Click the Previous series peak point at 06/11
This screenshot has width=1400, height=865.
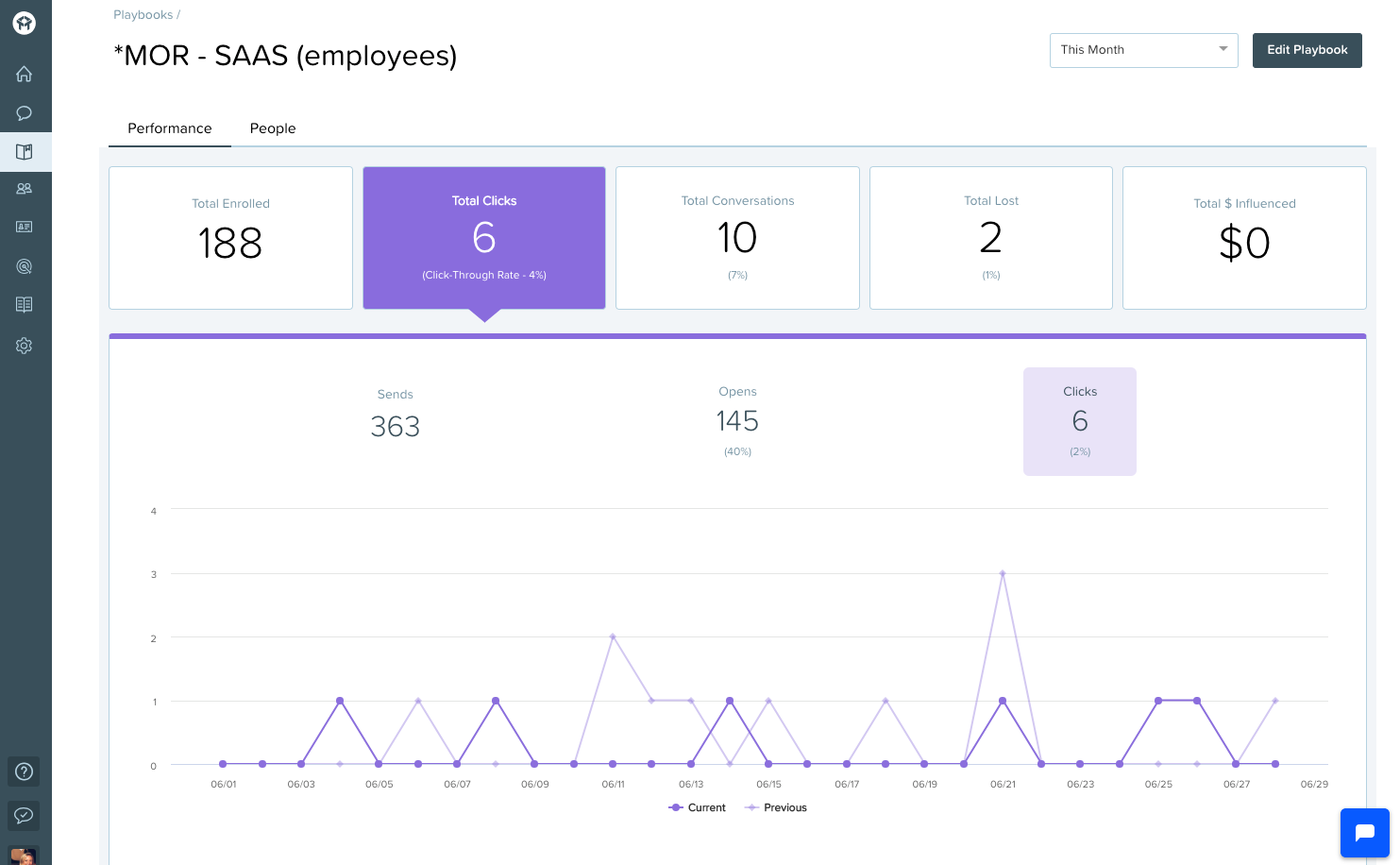click(x=613, y=636)
